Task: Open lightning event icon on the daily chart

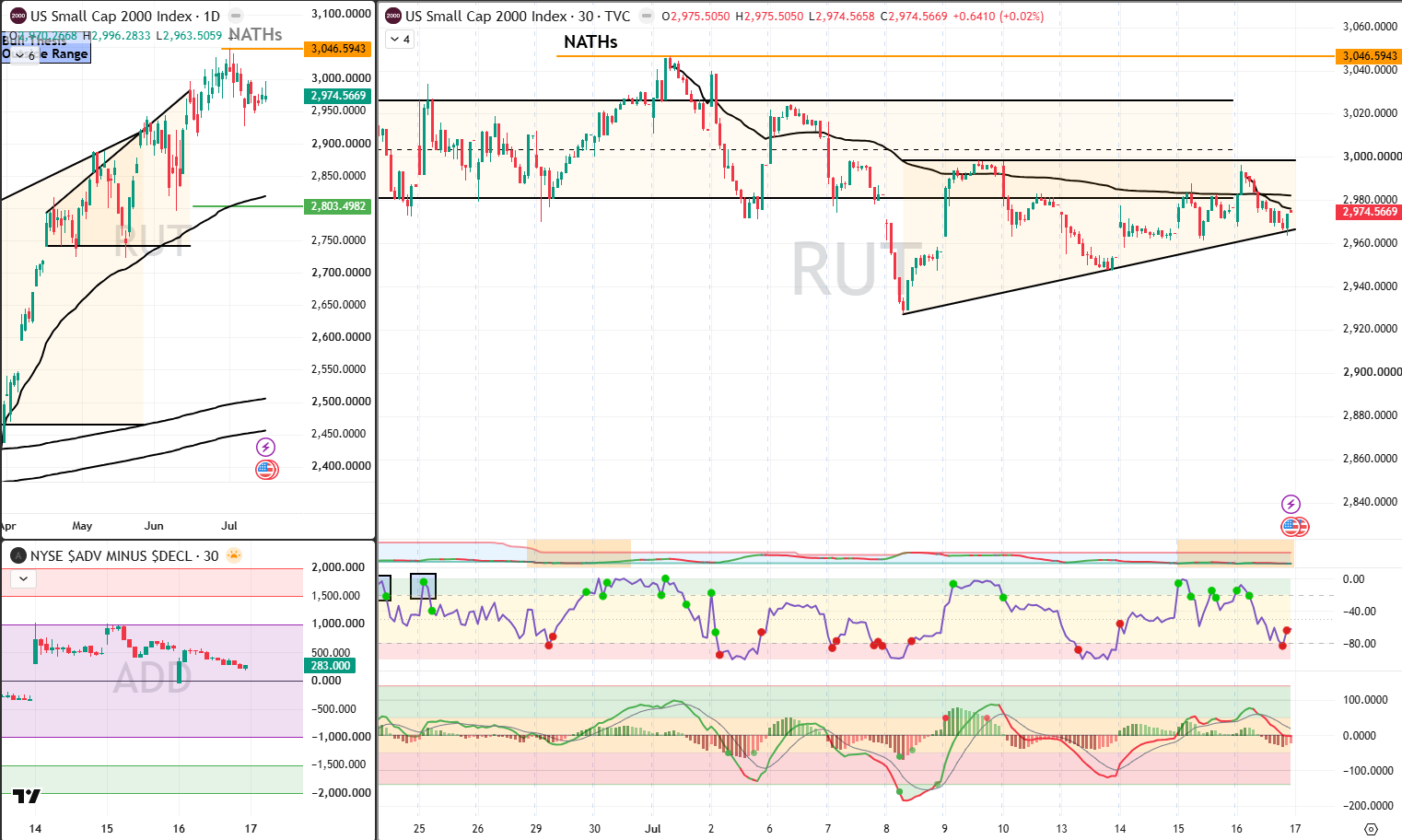Action: 265,448
